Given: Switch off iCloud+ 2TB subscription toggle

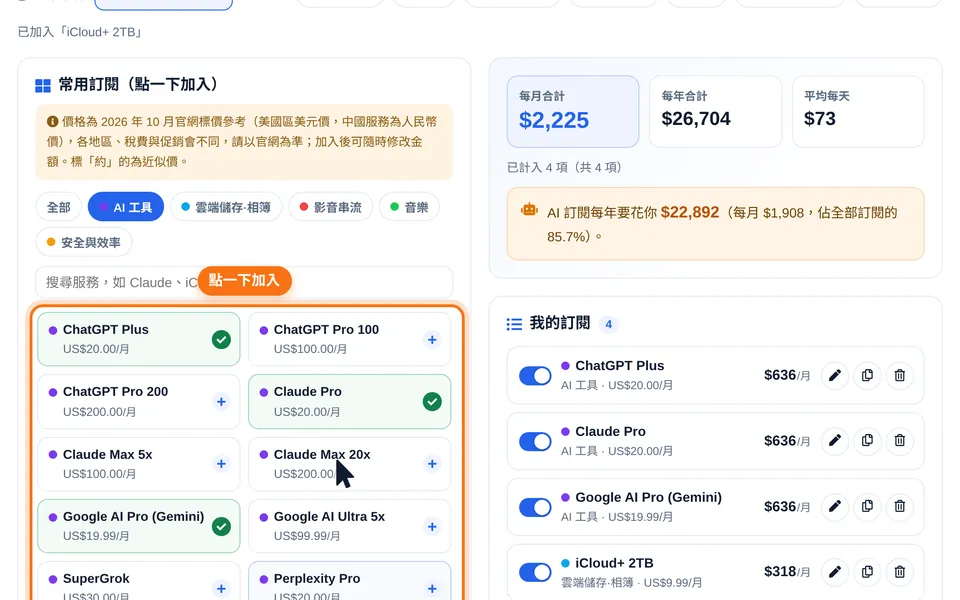Looking at the screenshot, I should click(x=535, y=572).
